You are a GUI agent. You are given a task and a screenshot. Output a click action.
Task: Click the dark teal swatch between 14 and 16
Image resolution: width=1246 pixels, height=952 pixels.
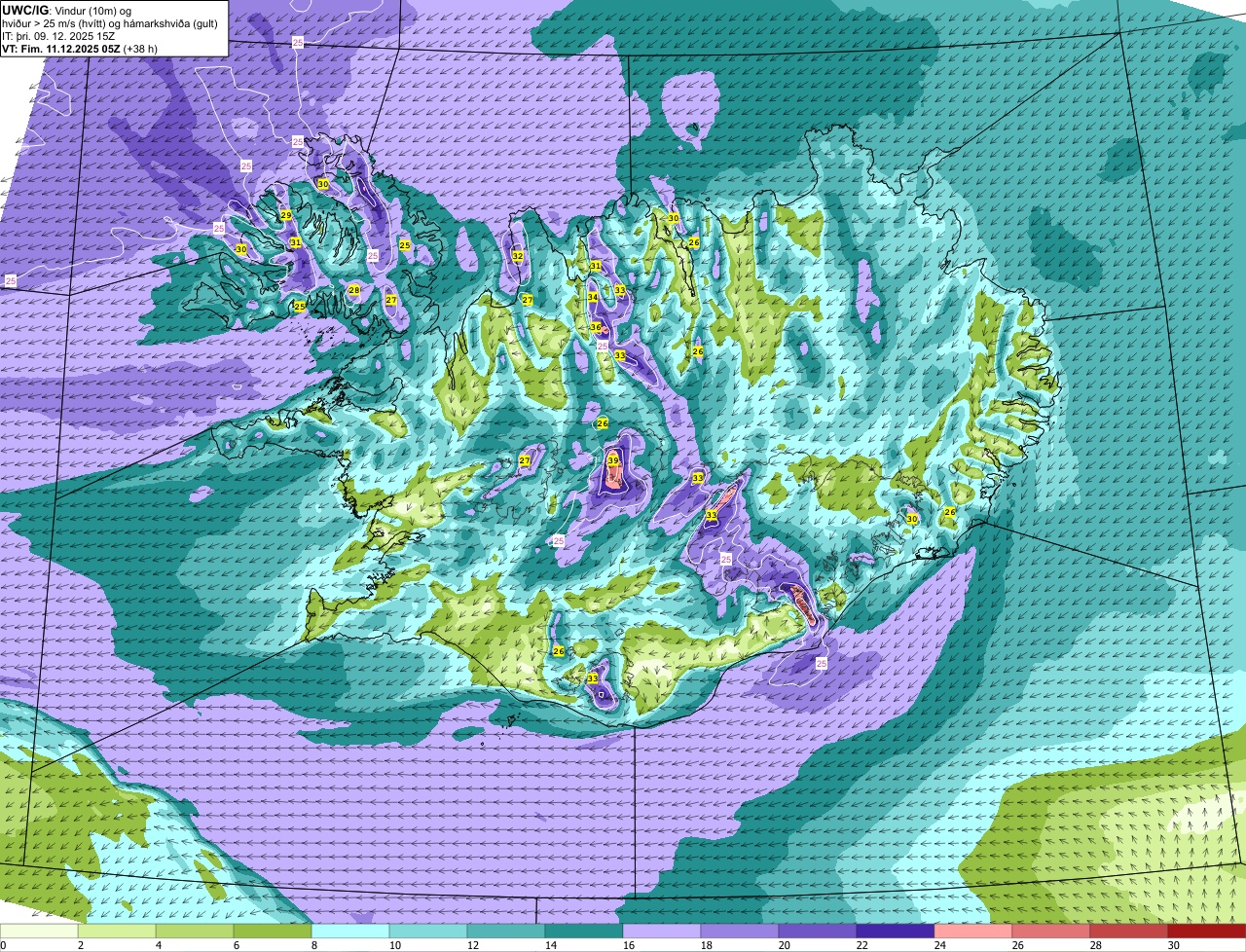pos(584,932)
